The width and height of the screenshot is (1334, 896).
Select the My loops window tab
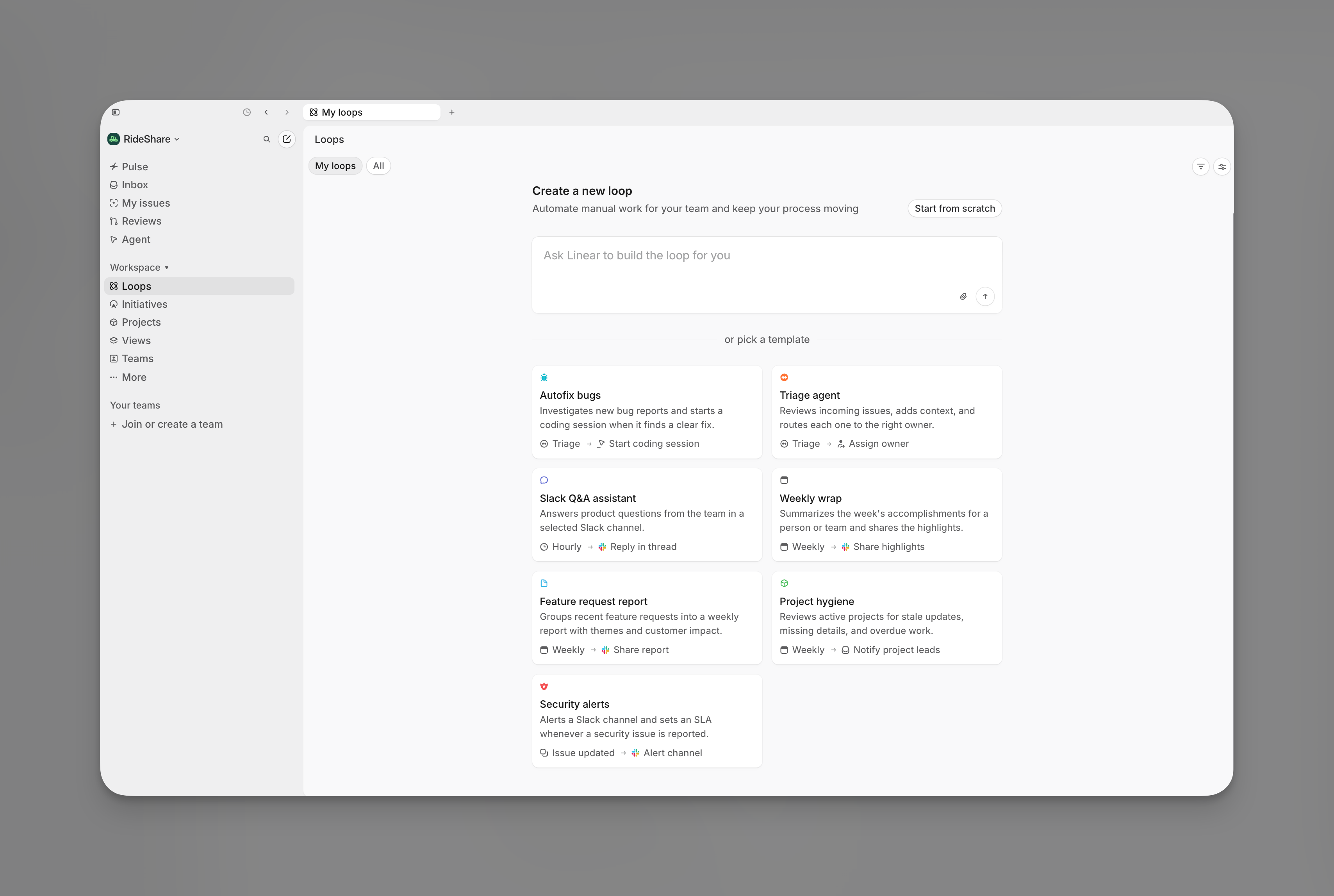click(371, 112)
